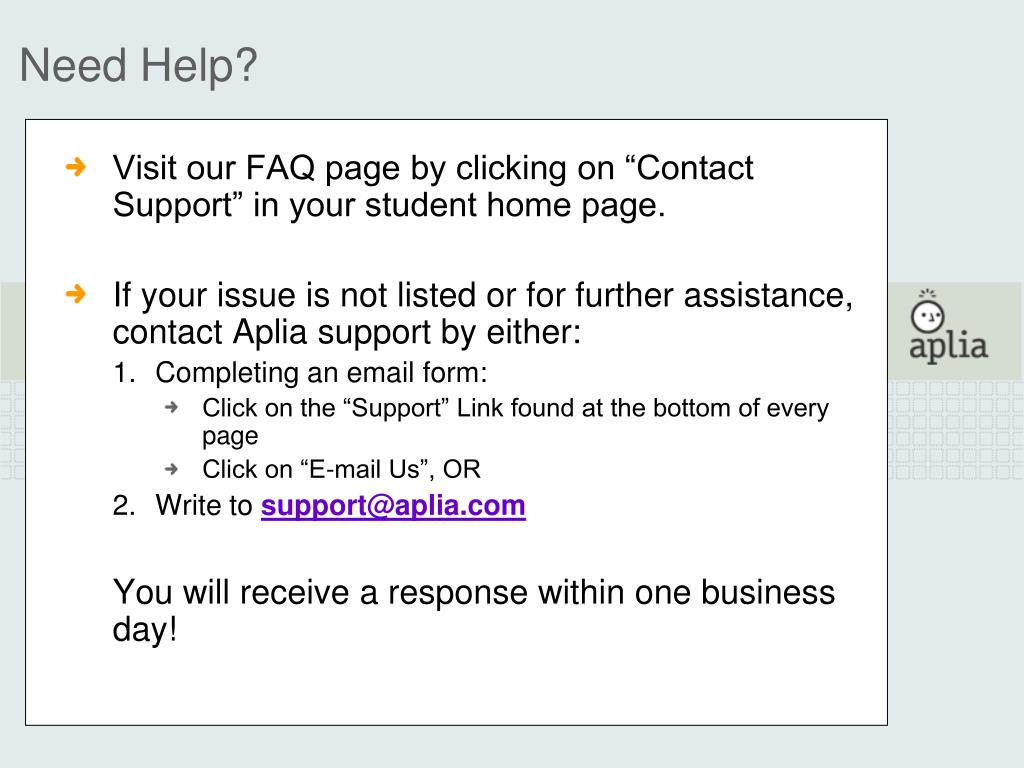
Task: Click the quoted Contact Support phrase
Action: pos(434,187)
